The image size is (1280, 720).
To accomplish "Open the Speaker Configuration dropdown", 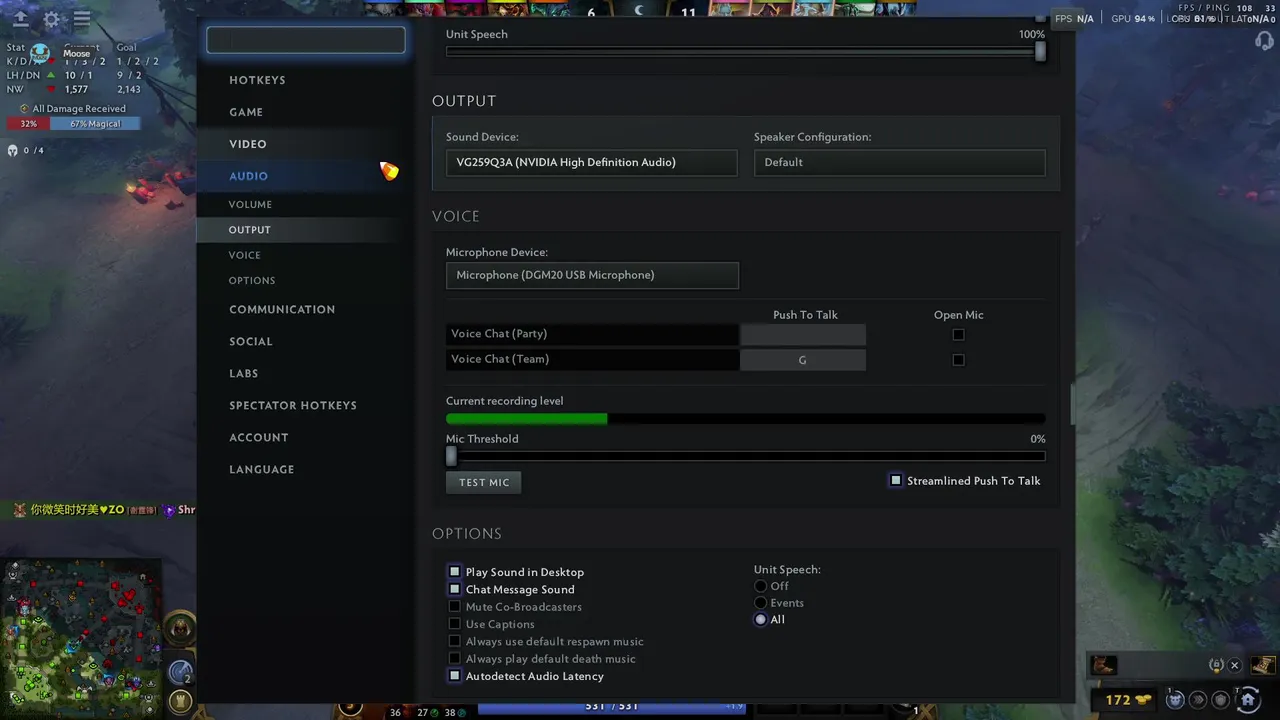I will click(x=899, y=162).
